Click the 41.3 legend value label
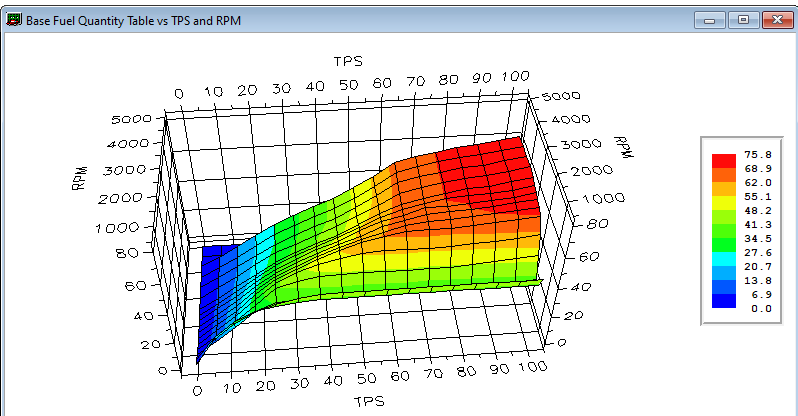This screenshot has width=798, height=416. click(x=758, y=225)
